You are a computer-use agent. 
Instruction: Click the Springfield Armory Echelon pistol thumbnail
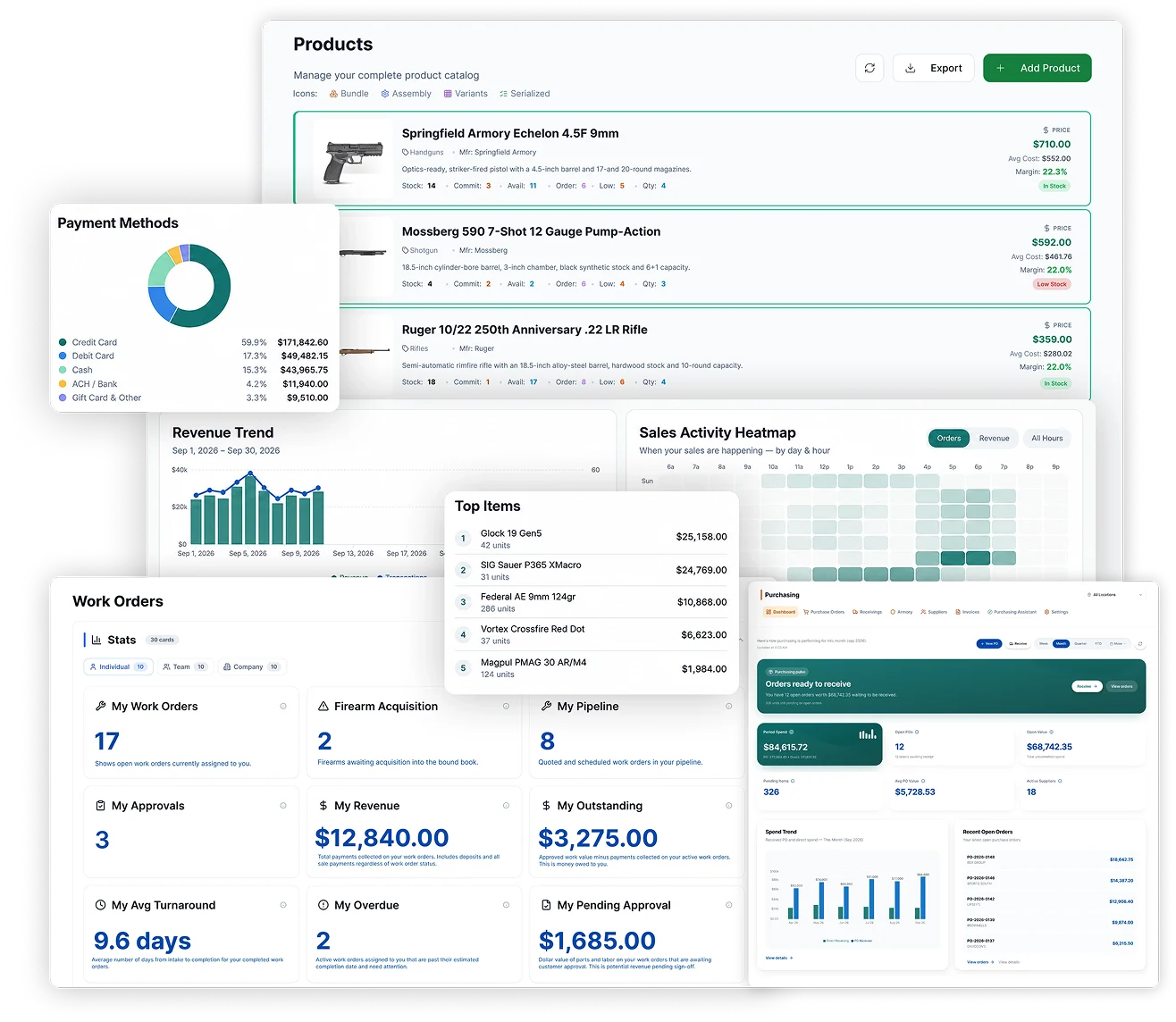pyautogui.click(x=353, y=160)
